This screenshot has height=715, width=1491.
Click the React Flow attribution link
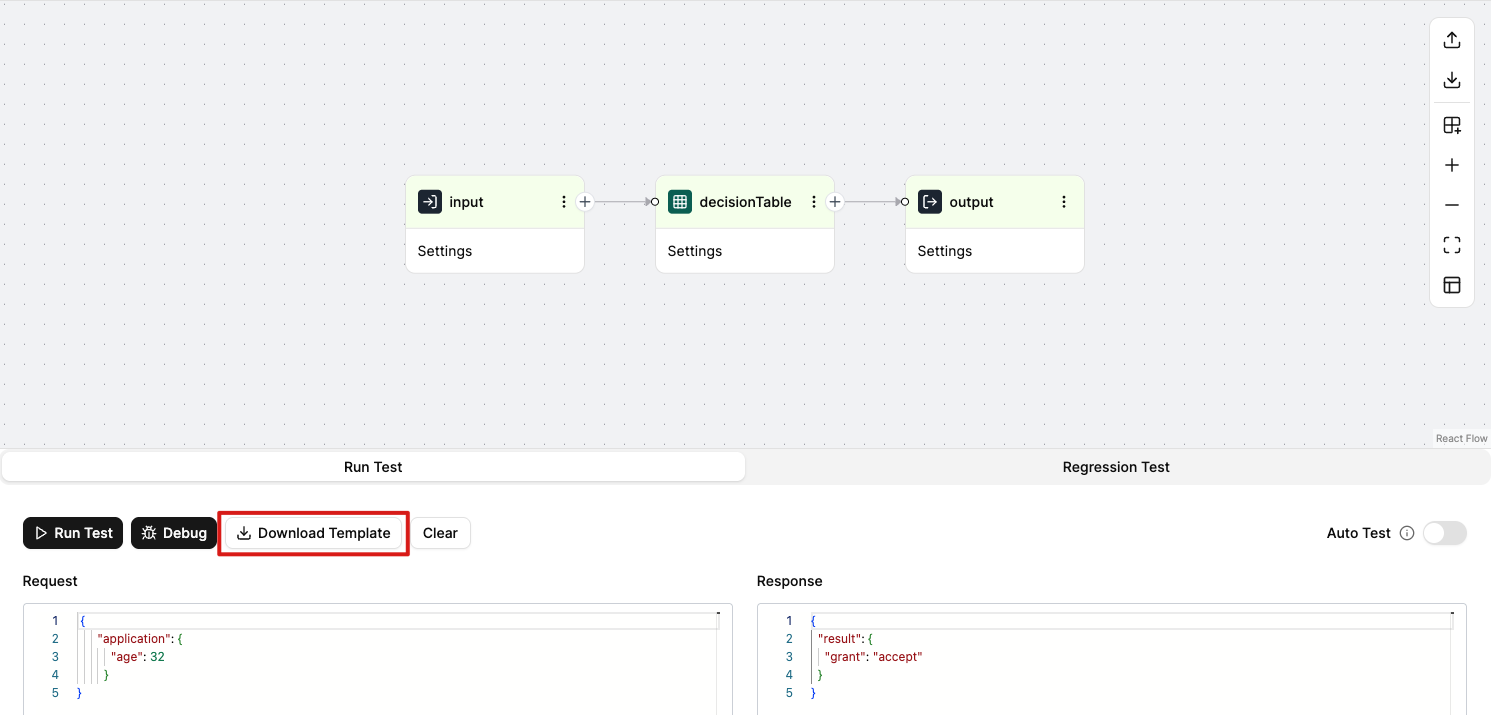tap(1462, 439)
